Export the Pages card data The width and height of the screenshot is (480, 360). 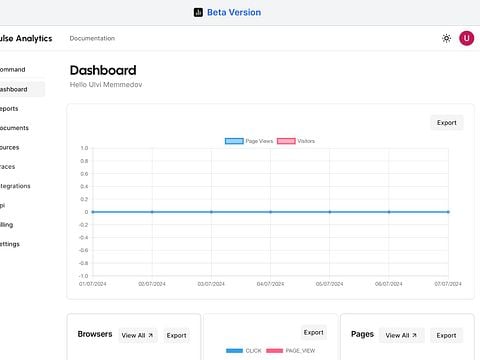(446, 335)
